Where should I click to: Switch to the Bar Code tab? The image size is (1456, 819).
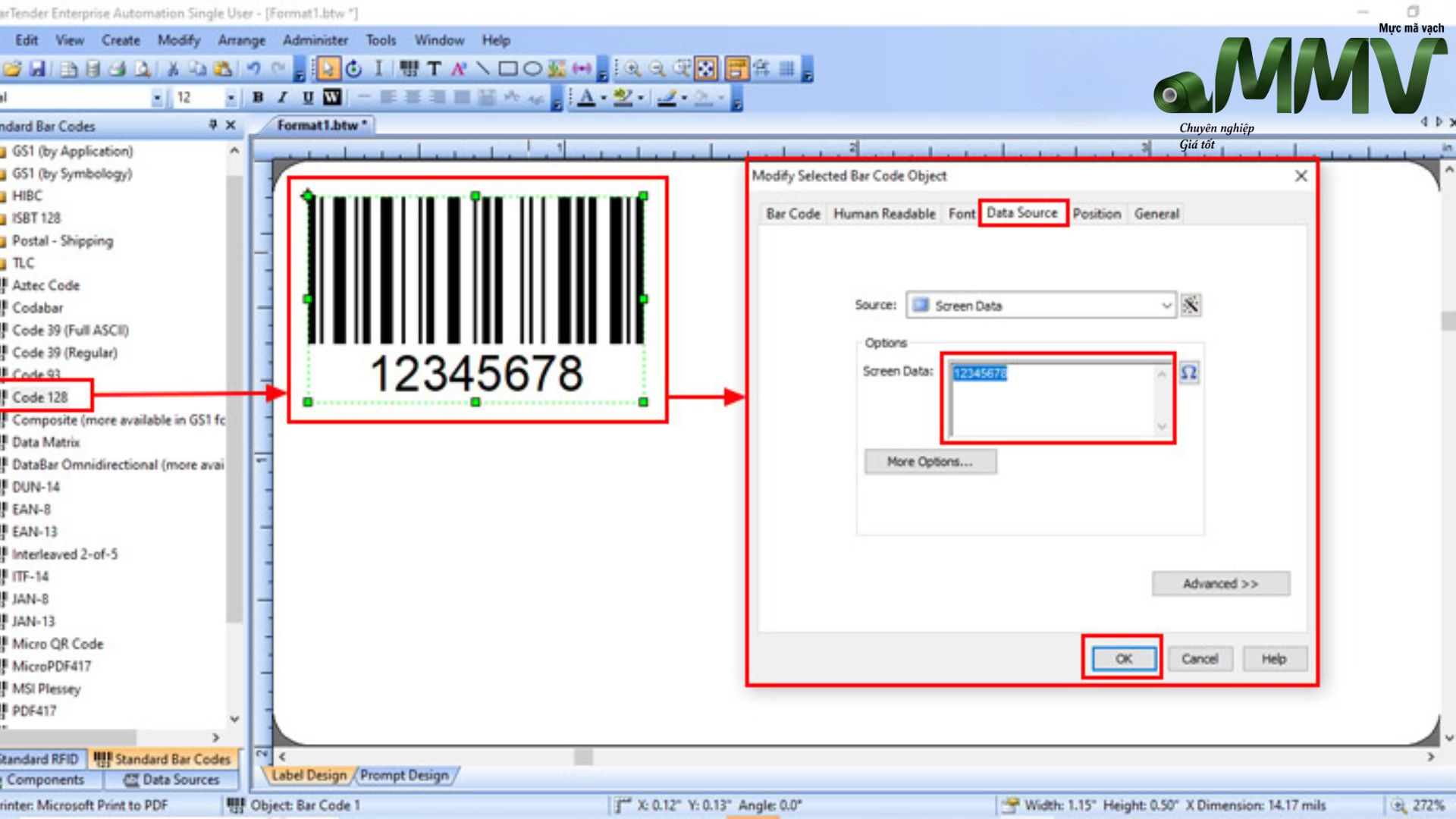[x=793, y=214]
